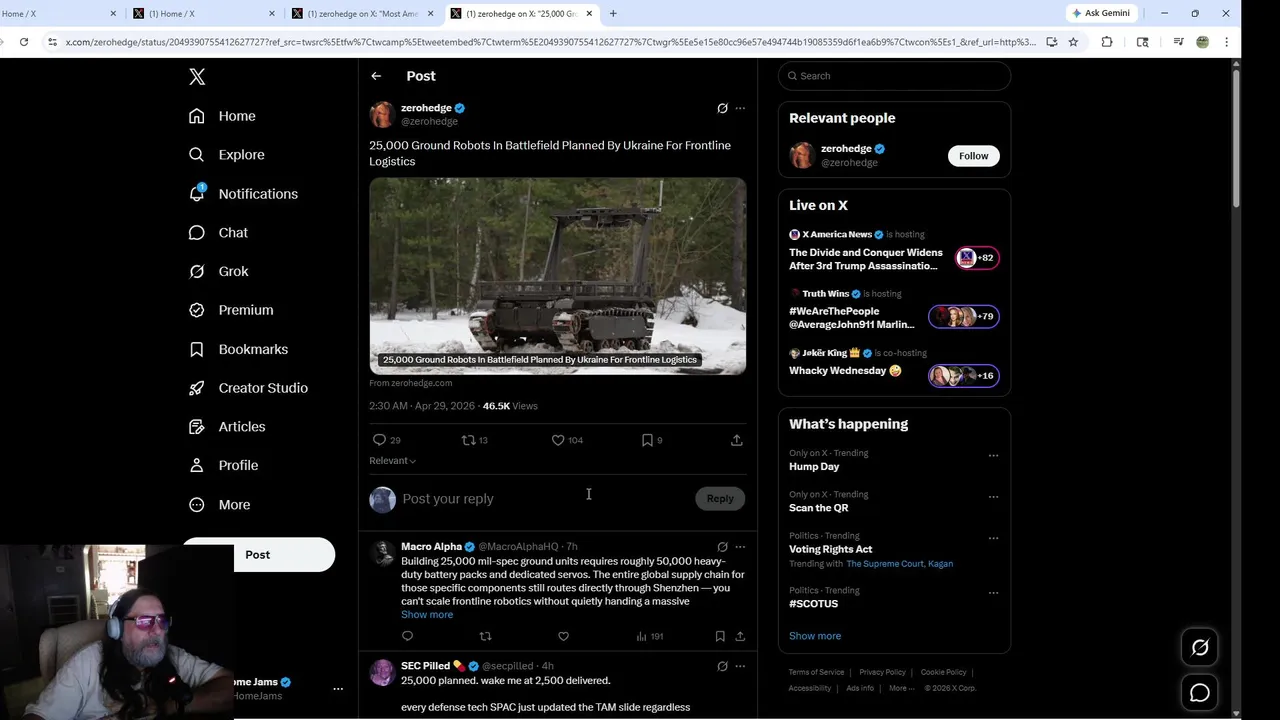The image size is (1280, 720).
Task: Click the Search box
Action: click(x=894, y=76)
